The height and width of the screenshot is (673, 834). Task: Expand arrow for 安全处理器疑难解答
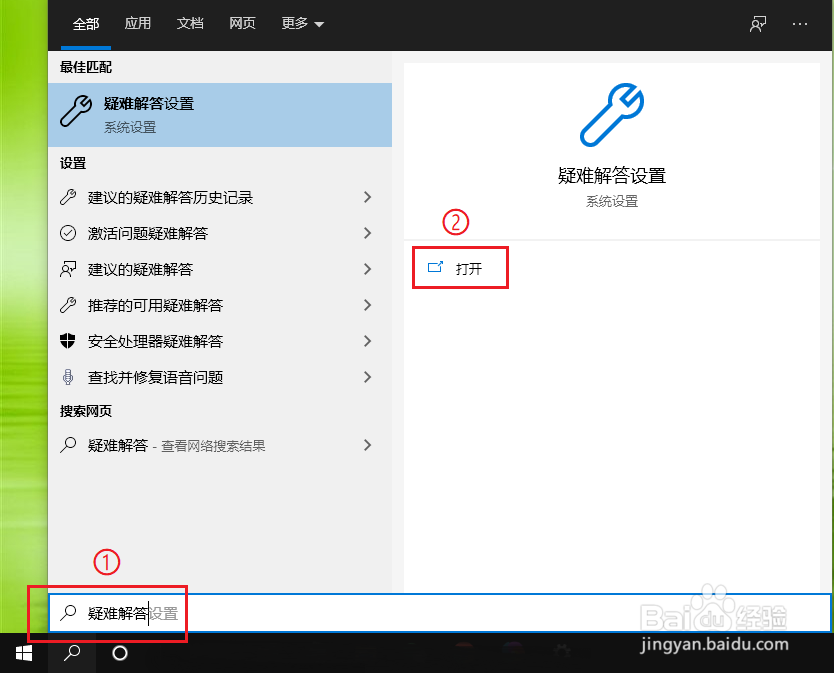click(367, 341)
